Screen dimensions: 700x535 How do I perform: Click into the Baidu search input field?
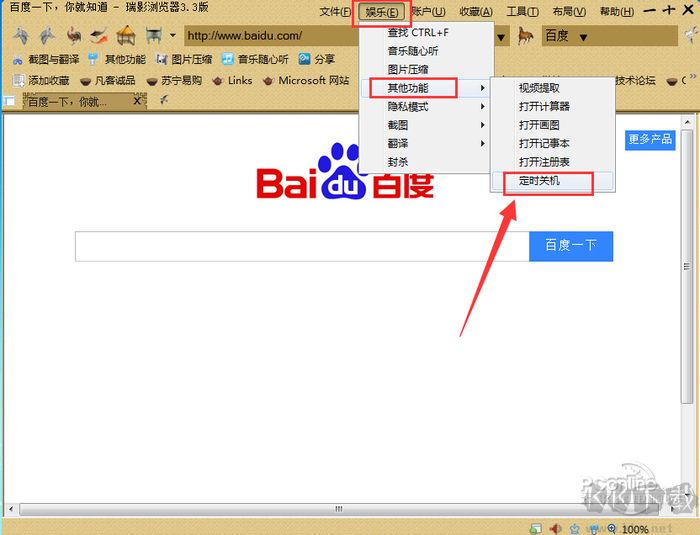tap(300, 246)
